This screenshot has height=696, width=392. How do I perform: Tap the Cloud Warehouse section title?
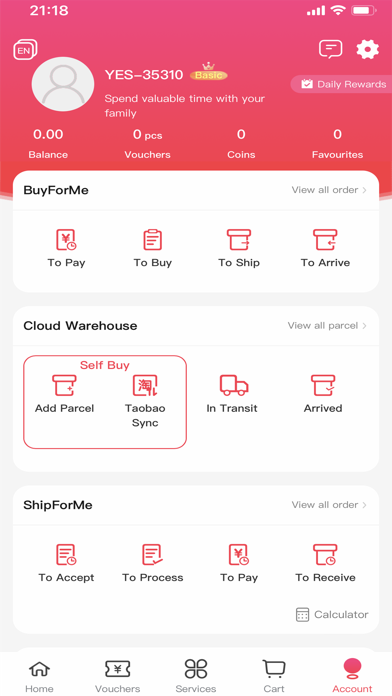(x=80, y=326)
